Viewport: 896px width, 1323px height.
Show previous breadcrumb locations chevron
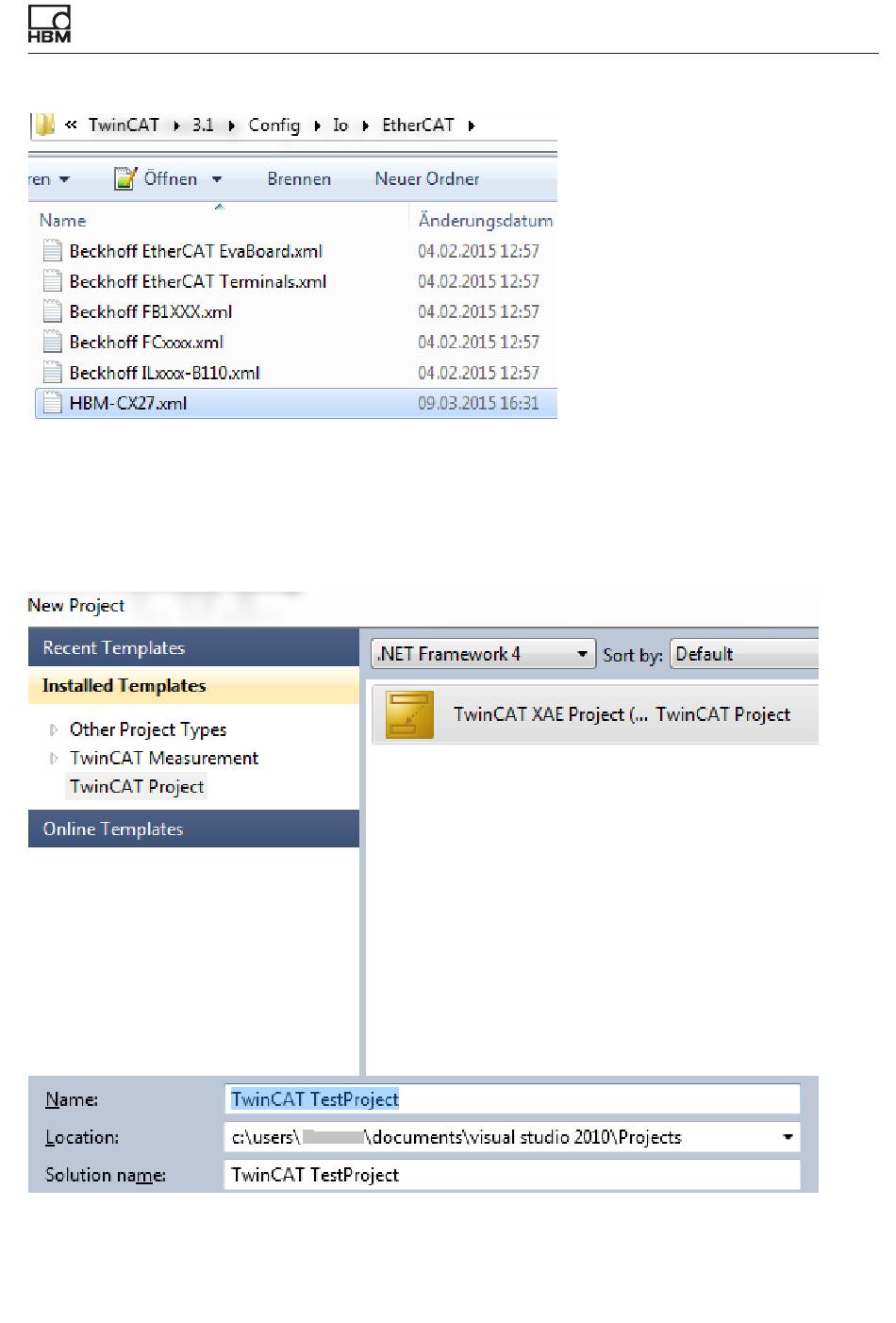click(71, 125)
